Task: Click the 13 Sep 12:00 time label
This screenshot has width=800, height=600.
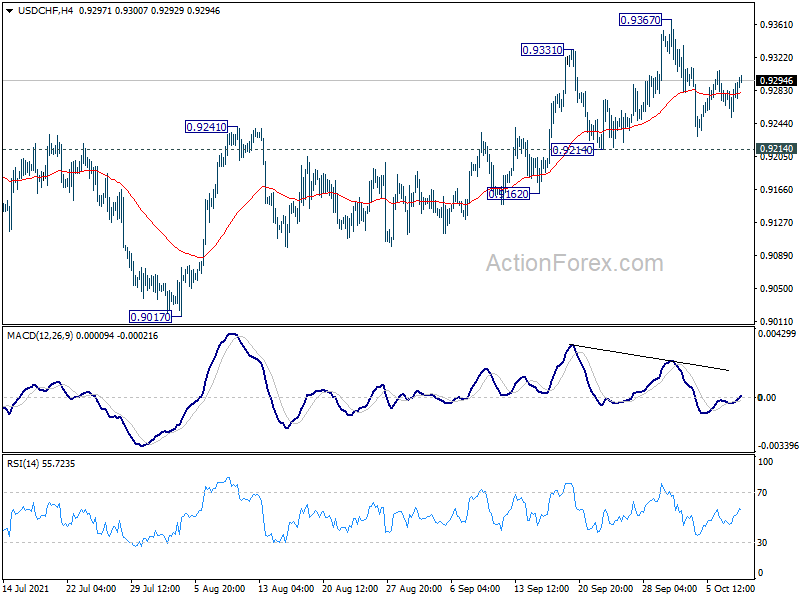Action: coord(541,589)
